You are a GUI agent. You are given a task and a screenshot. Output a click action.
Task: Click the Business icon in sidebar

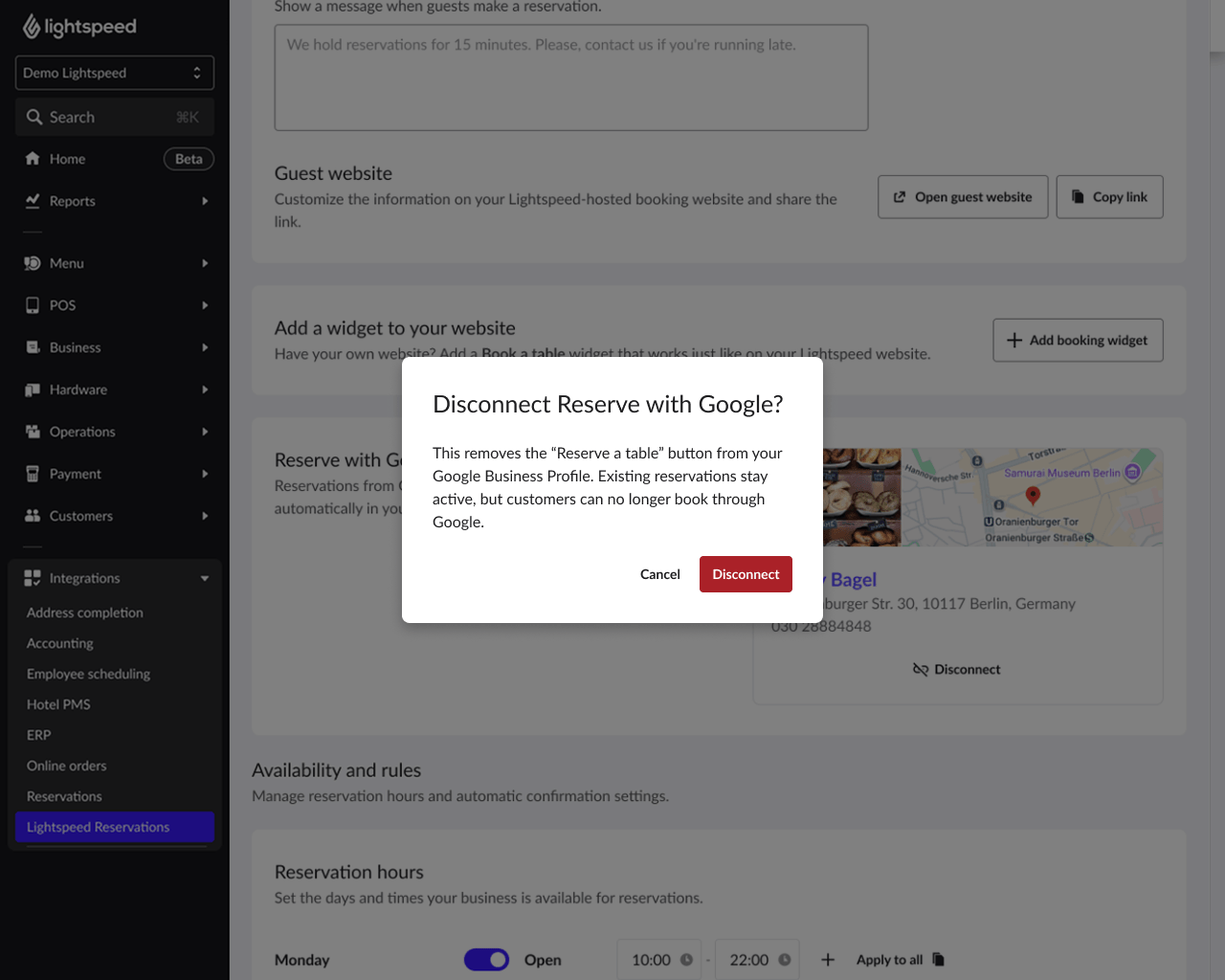click(x=33, y=347)
